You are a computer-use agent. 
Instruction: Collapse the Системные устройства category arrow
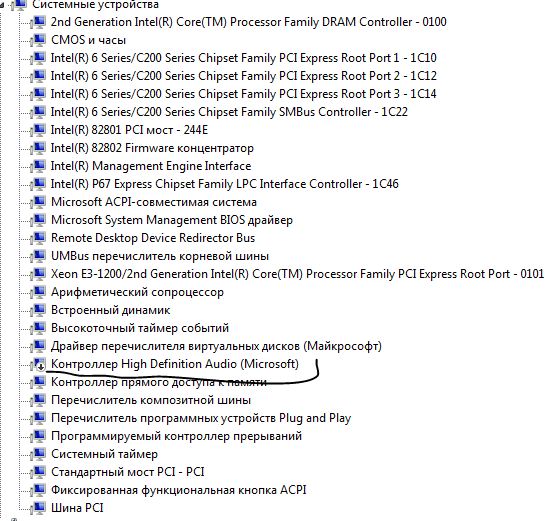(2, 6)
